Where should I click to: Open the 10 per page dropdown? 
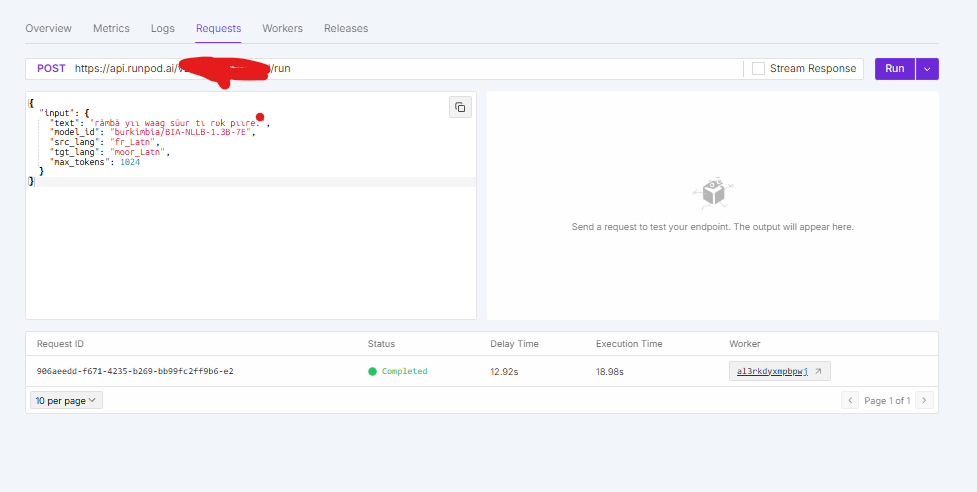tap(66, 400)
